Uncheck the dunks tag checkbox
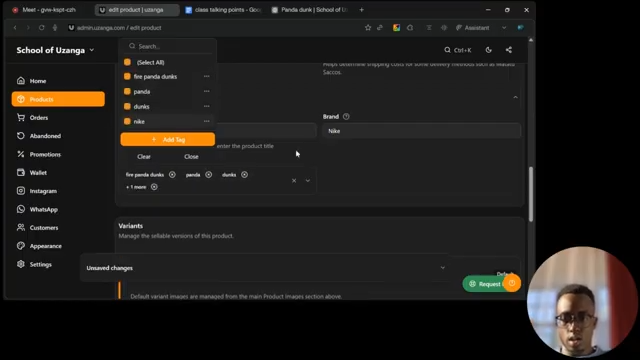 [x=127, y=107]
